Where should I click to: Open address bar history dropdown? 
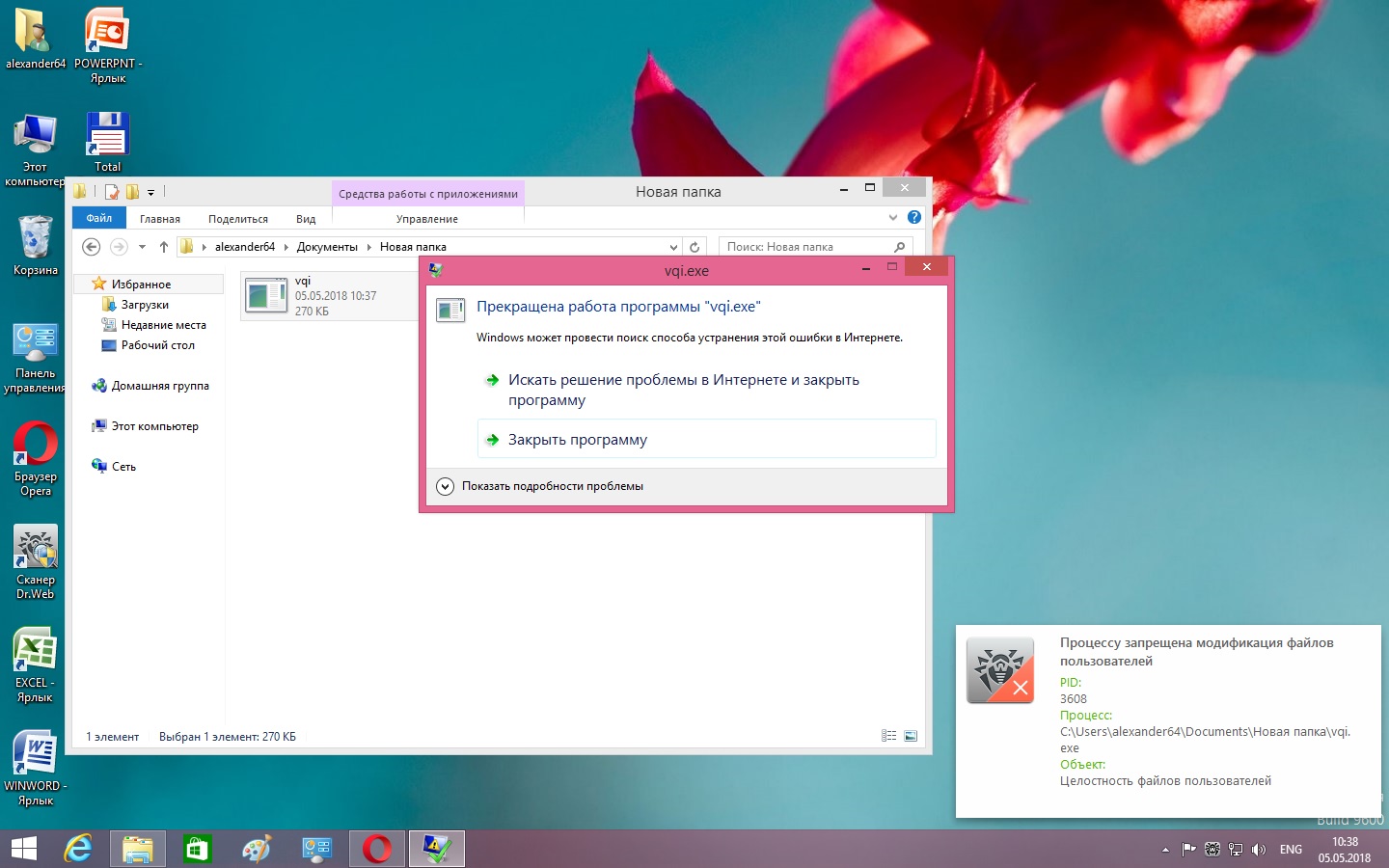coord(673,247)
